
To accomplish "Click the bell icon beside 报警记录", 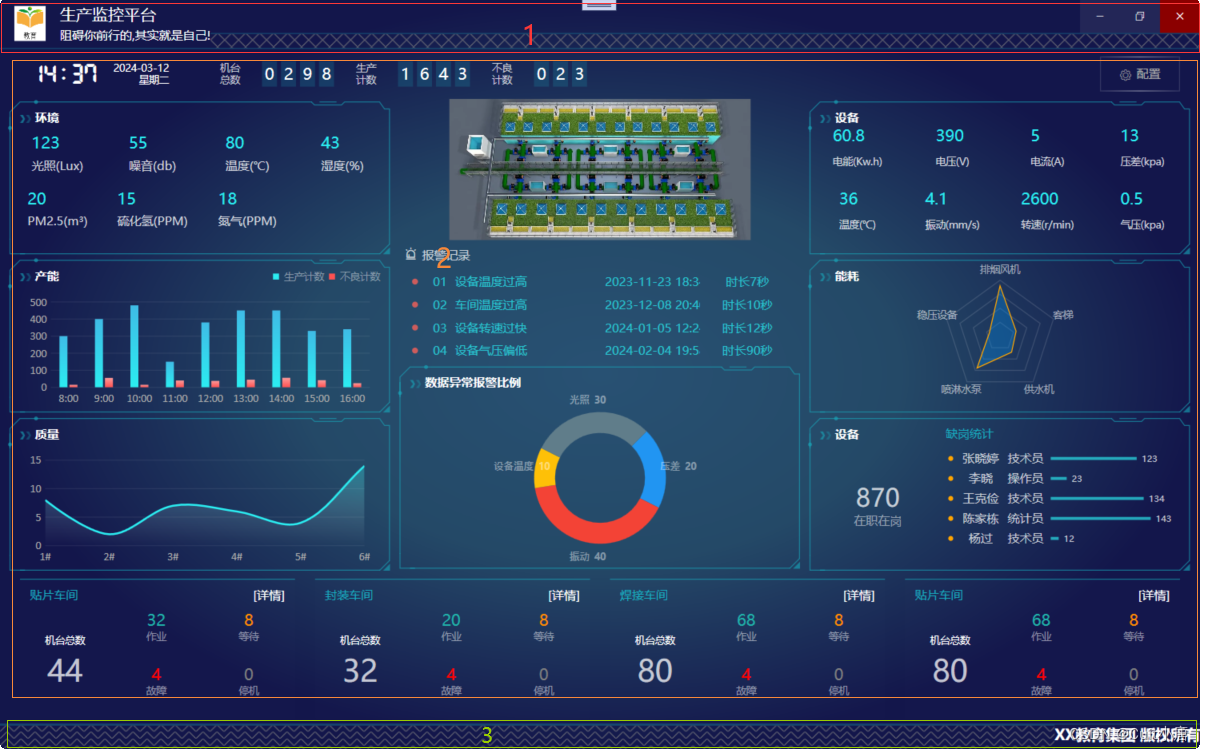I will coord(411,255).
